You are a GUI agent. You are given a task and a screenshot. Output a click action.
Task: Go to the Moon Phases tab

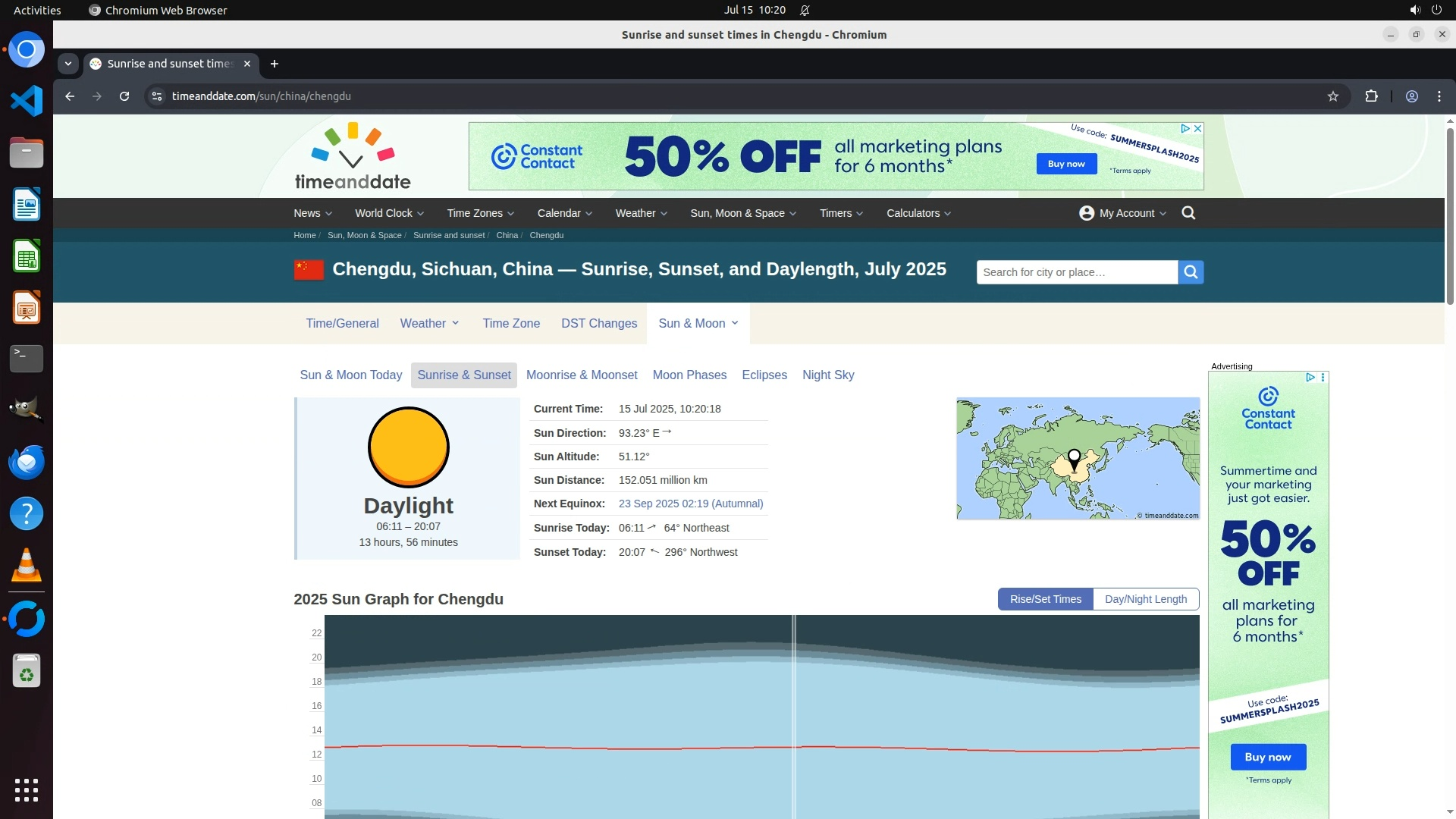(x=689, y=375)
